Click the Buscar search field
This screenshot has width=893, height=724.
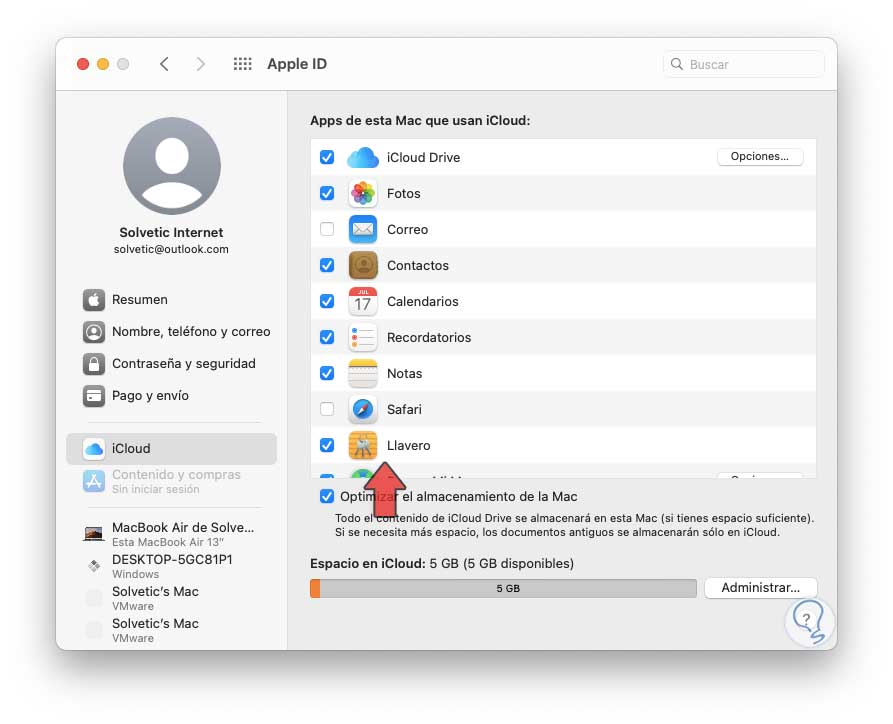tap(743, 64)
